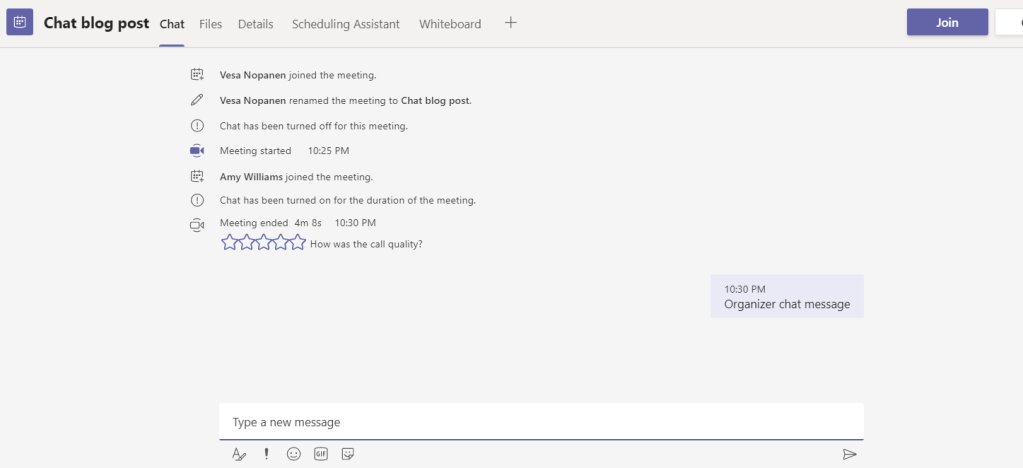Rate call quality with the first star
This screenshot has width=1023, height=468.
230,242
